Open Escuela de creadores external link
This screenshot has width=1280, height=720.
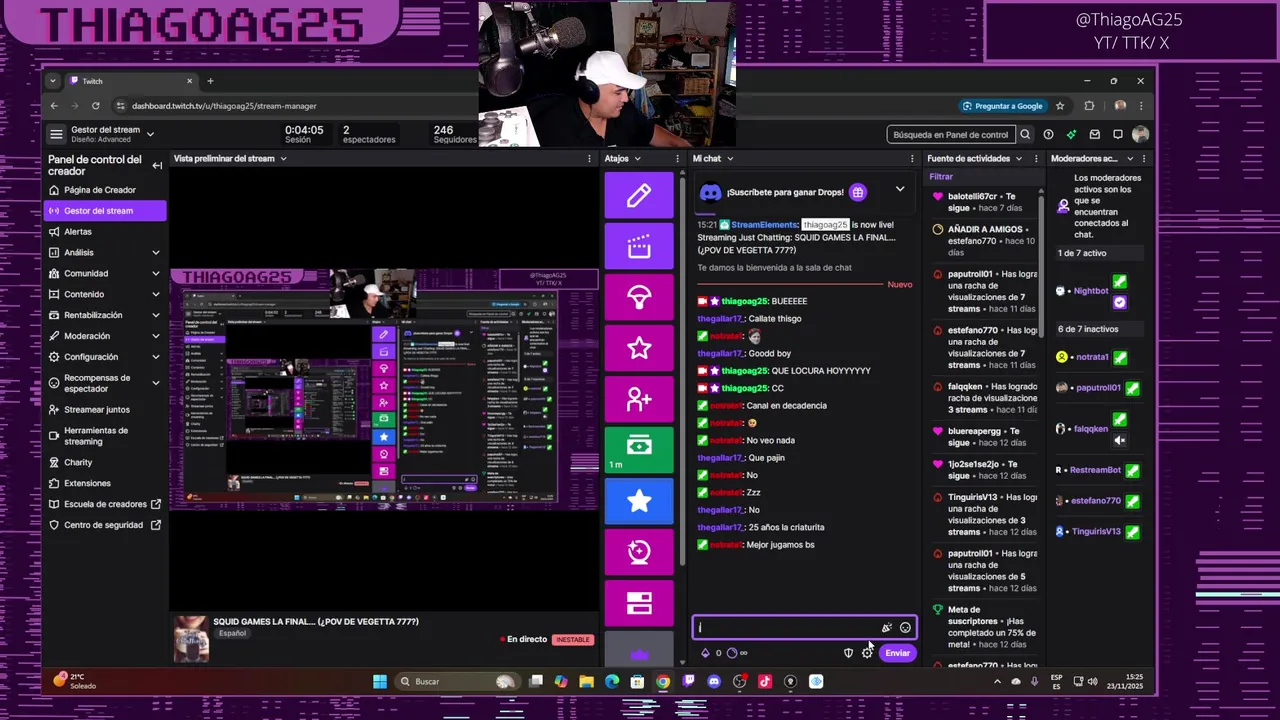coord(105,504)
